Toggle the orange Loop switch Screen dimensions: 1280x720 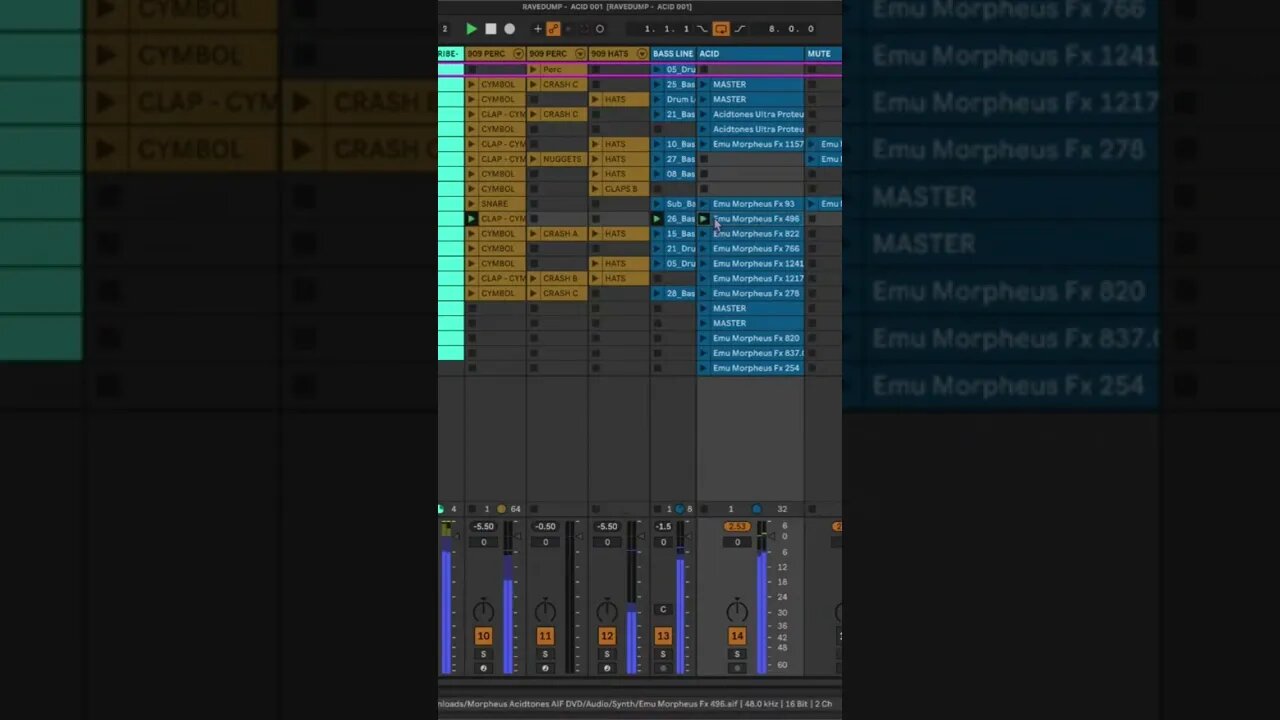pyautogui.click(x=721, y=29)
